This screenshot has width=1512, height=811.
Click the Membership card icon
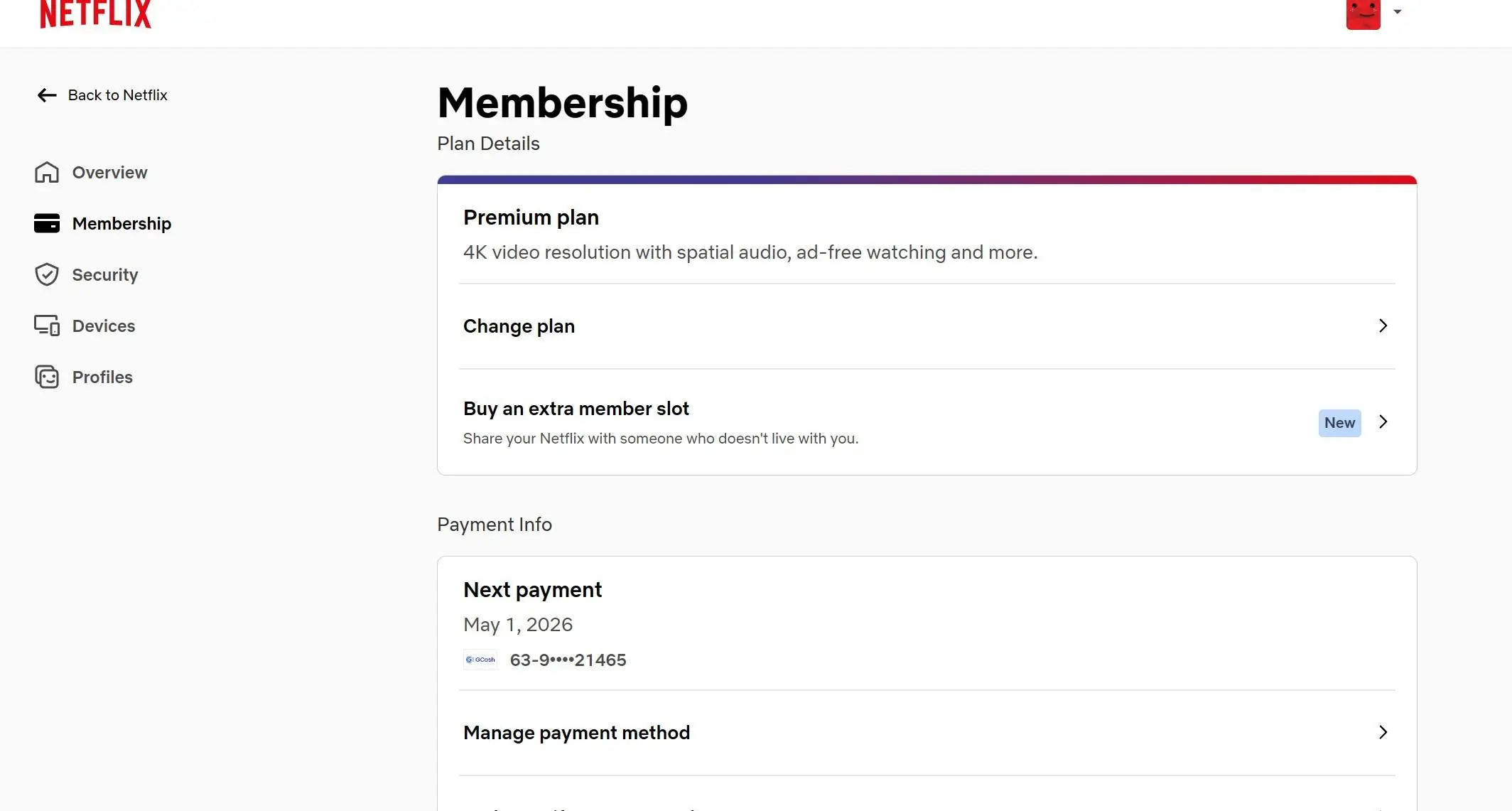pyautogui.click(x=47, y=223)
